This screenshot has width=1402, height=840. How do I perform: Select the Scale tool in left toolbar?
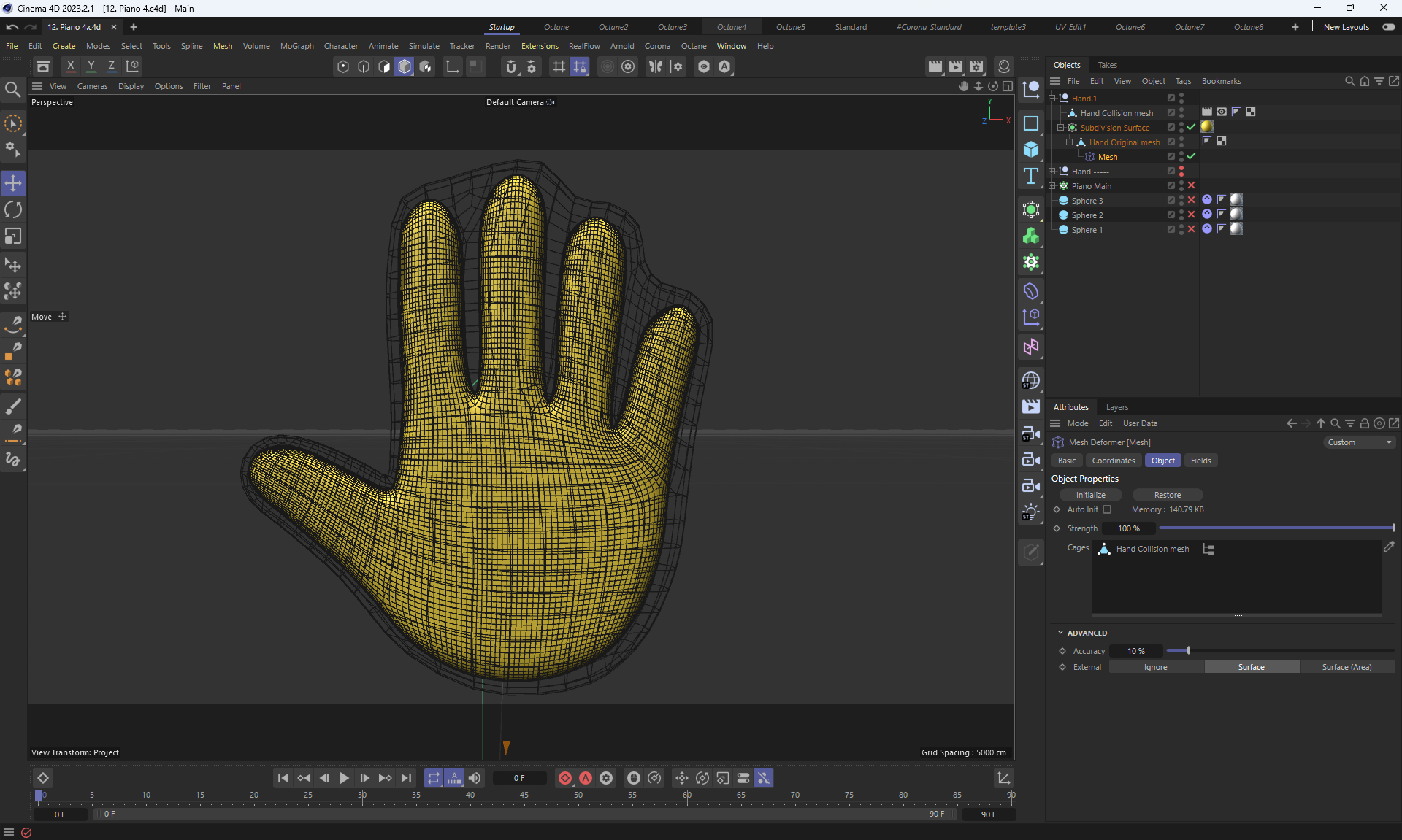13,236
